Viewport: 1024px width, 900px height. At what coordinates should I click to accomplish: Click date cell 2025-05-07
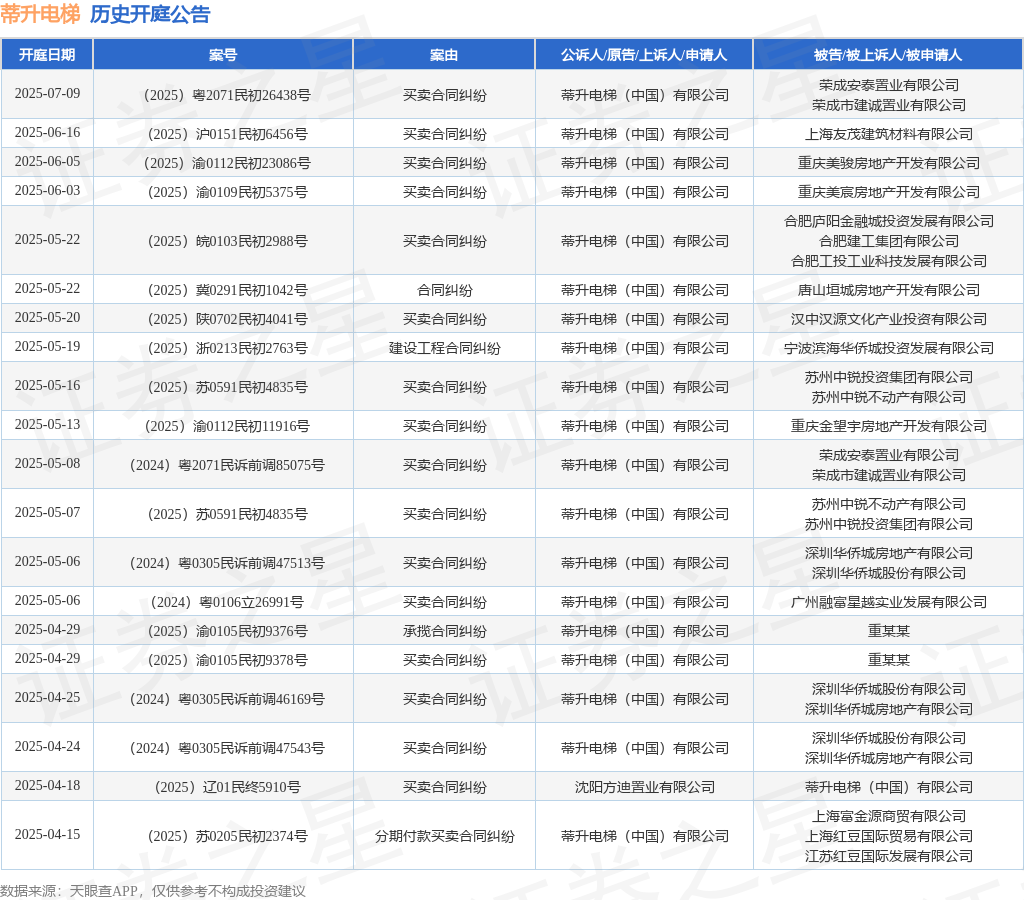(x=47, y=513)
